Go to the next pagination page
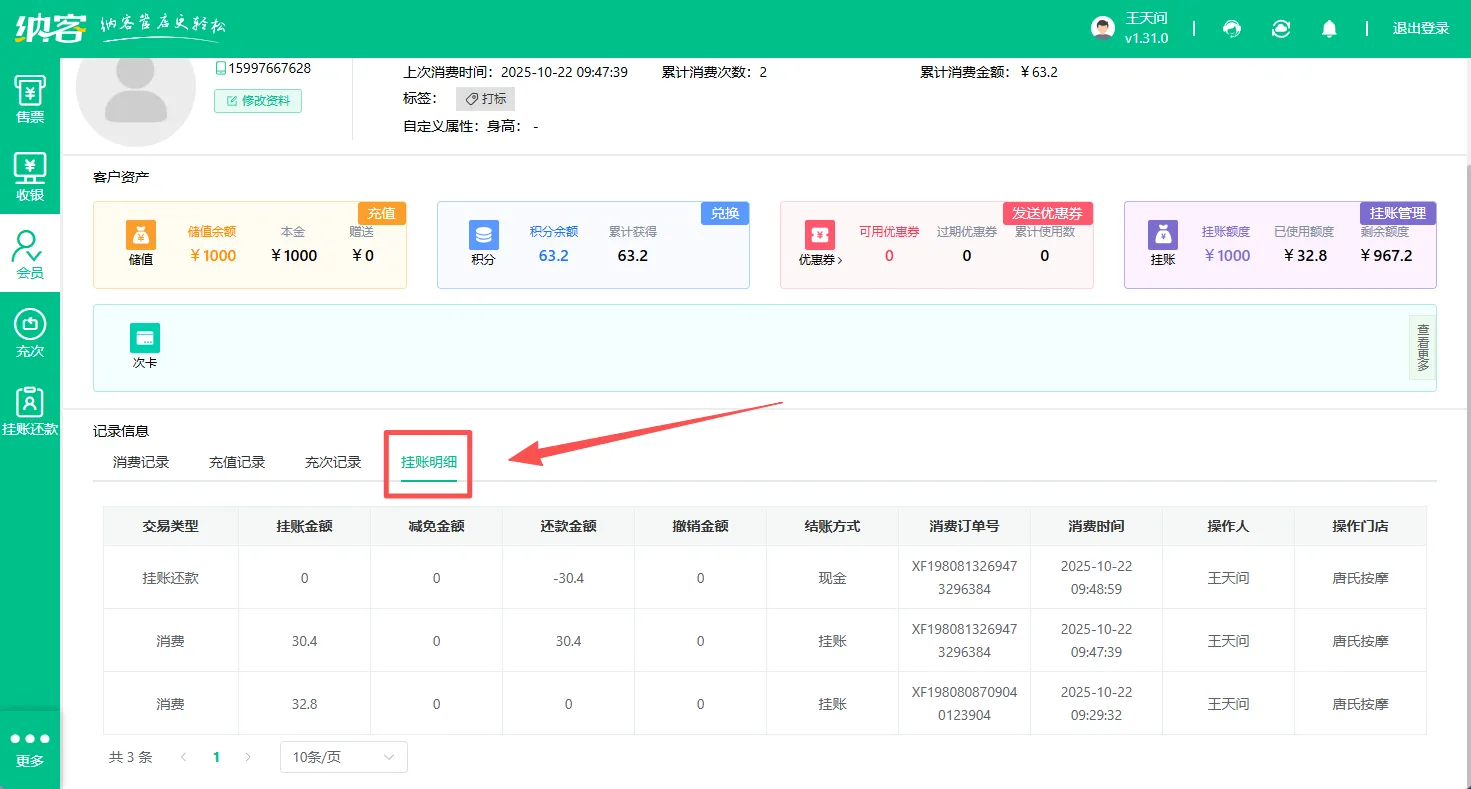This screenshot has height=789, width=1471. click(248, 757)
